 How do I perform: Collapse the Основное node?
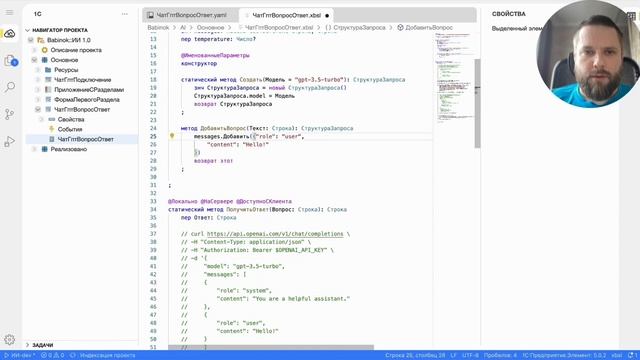34,60
